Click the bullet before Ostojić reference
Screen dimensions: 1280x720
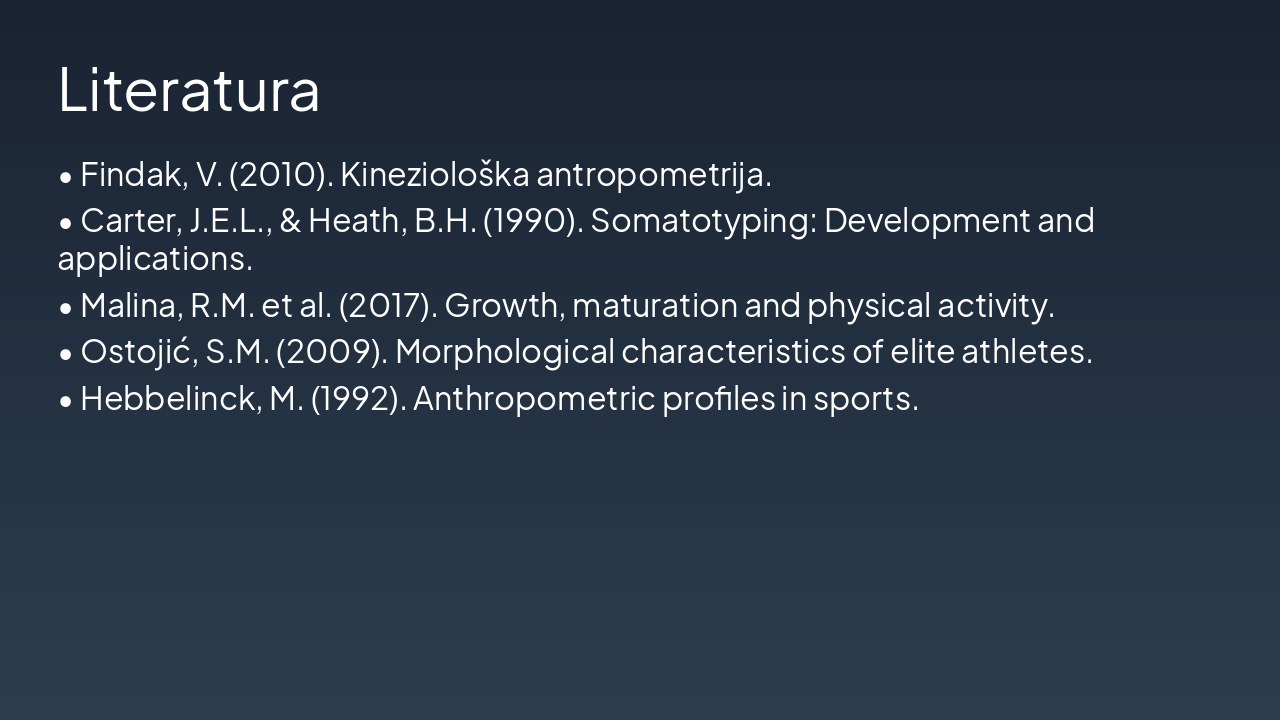66,355
